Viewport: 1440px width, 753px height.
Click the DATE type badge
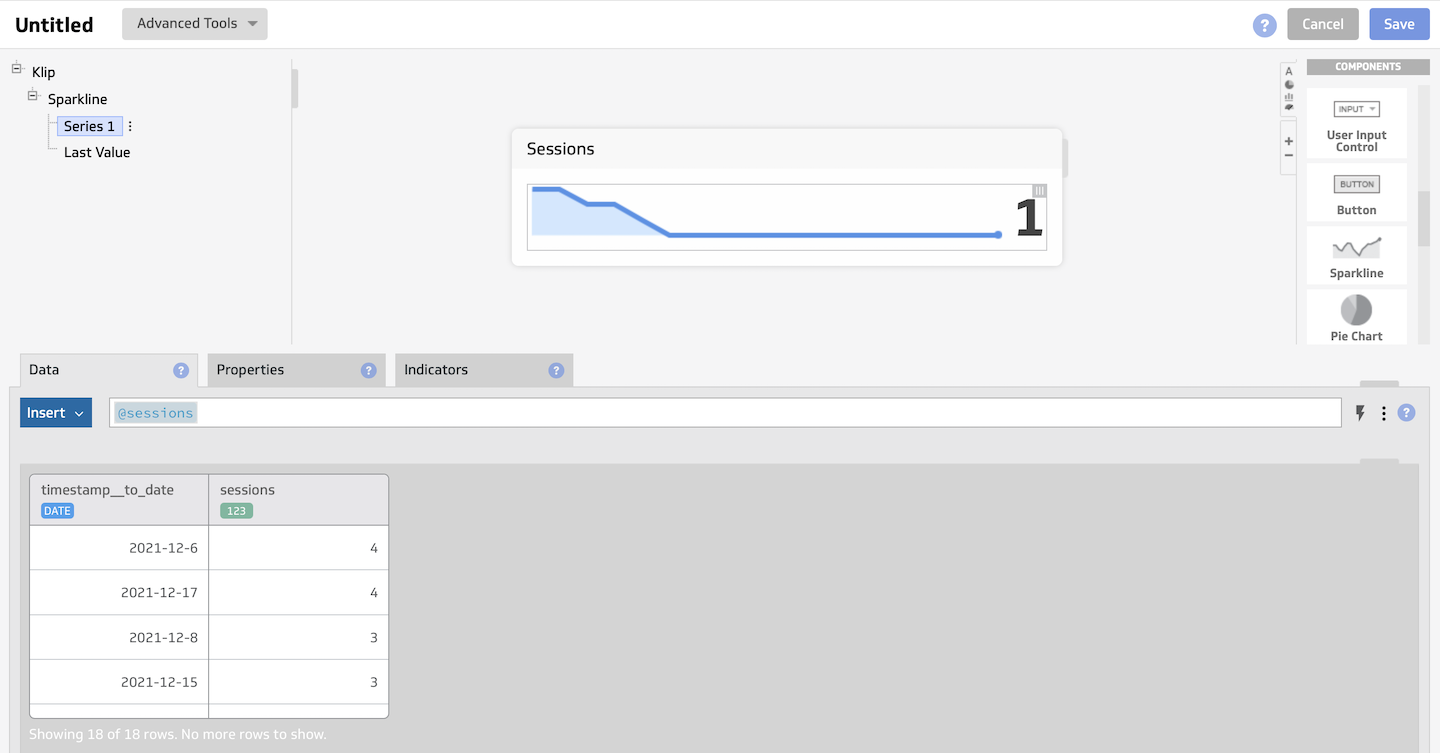[57, 511]
